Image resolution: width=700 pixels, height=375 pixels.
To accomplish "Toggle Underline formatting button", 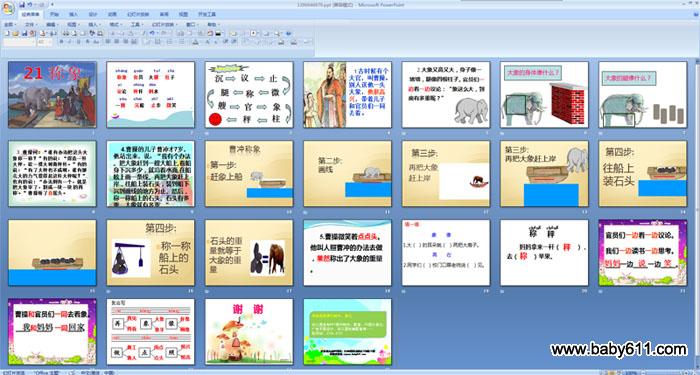I will (x=79, y=42).
